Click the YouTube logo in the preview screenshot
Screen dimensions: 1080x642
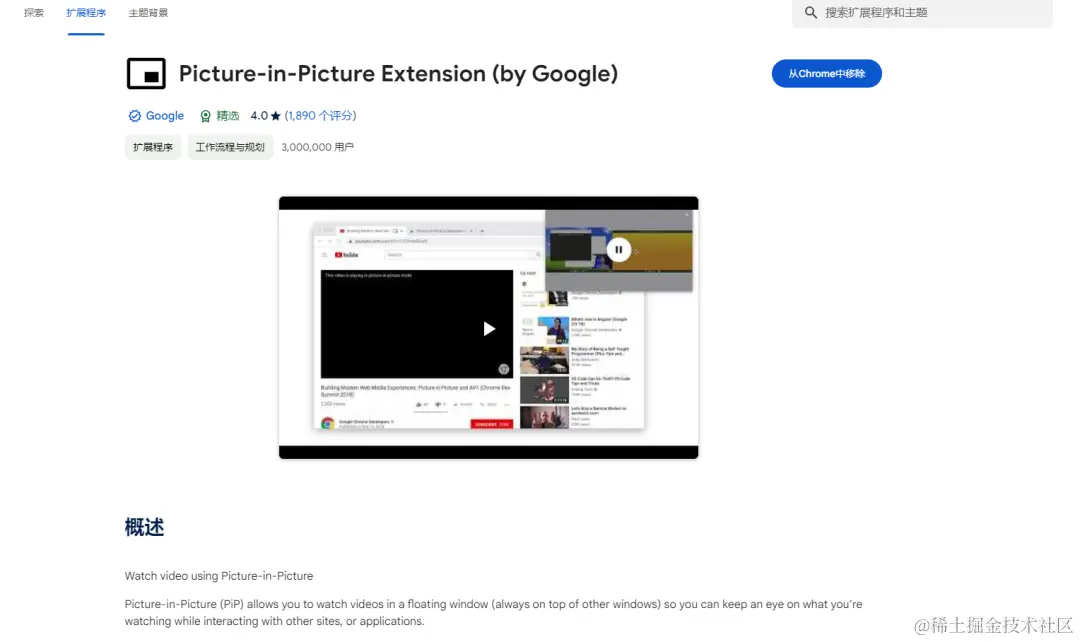click(346, 255)
